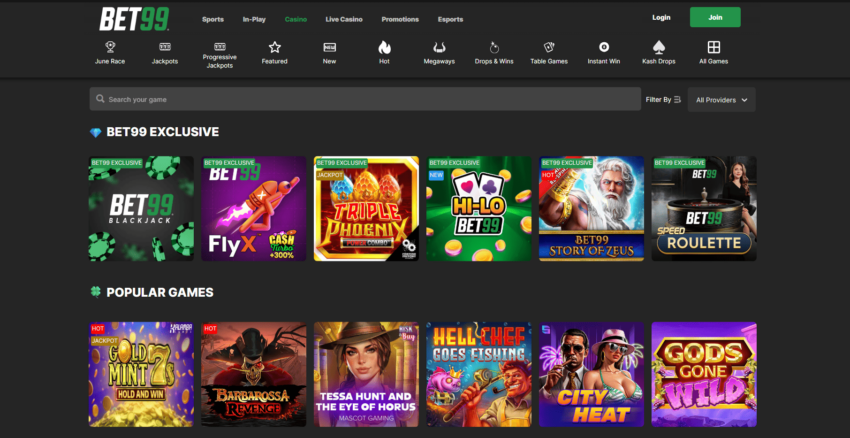Open the Featured star category

pos(274,53)
